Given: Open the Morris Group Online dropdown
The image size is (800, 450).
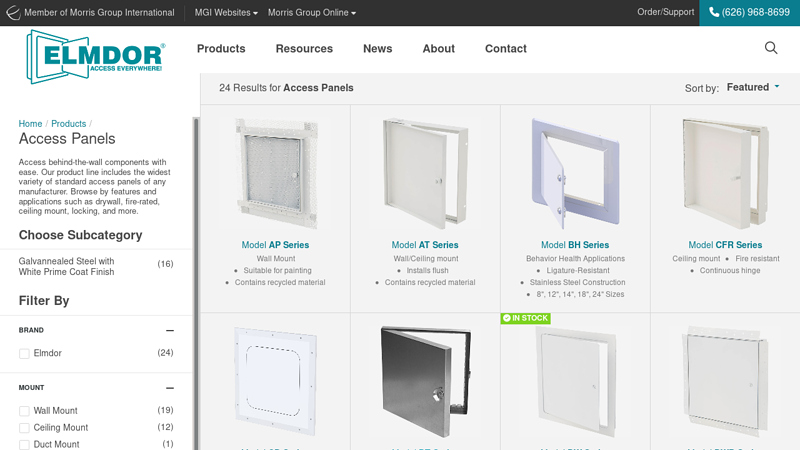Looking at the screenshot, I should pyautogui.click(x=312, y=13).
